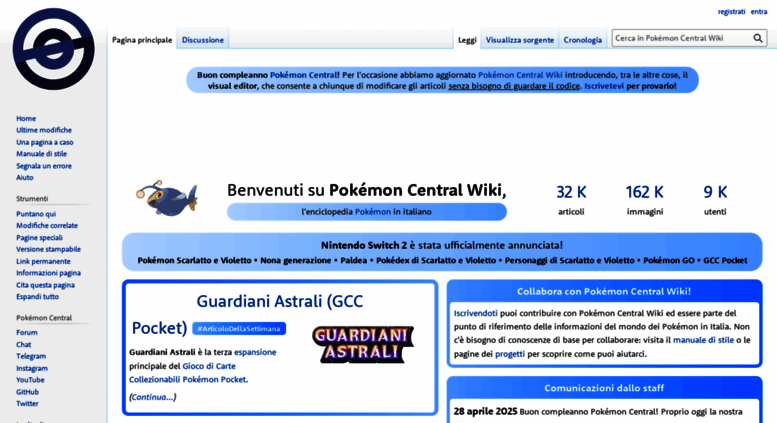
Task: Click the Pokémon link in the tagline
Action: 373,212
